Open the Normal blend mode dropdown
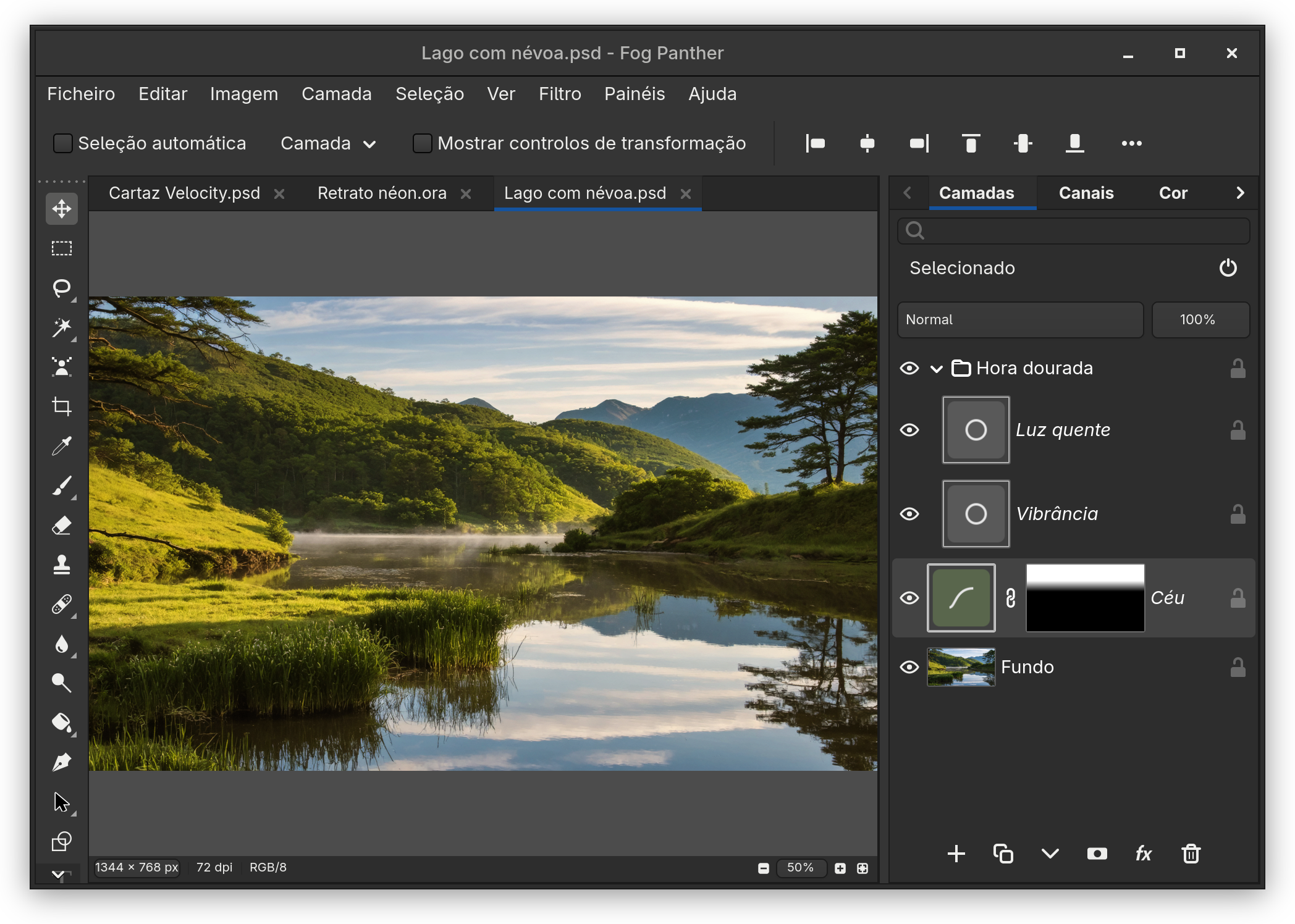The image size is (1295, 924). point(1020,319)
